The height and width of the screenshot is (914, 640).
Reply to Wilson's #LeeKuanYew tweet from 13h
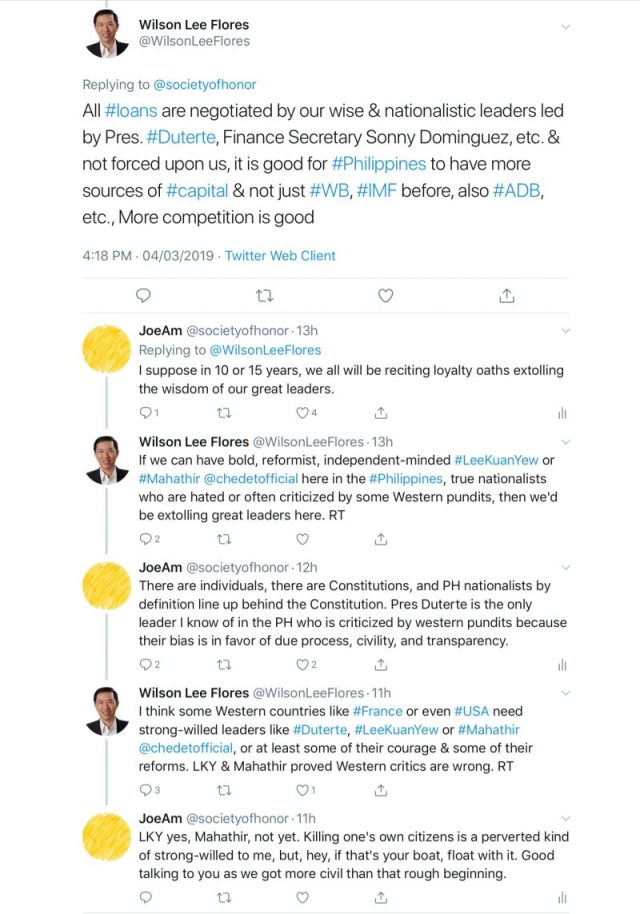[x=144, y=538]
